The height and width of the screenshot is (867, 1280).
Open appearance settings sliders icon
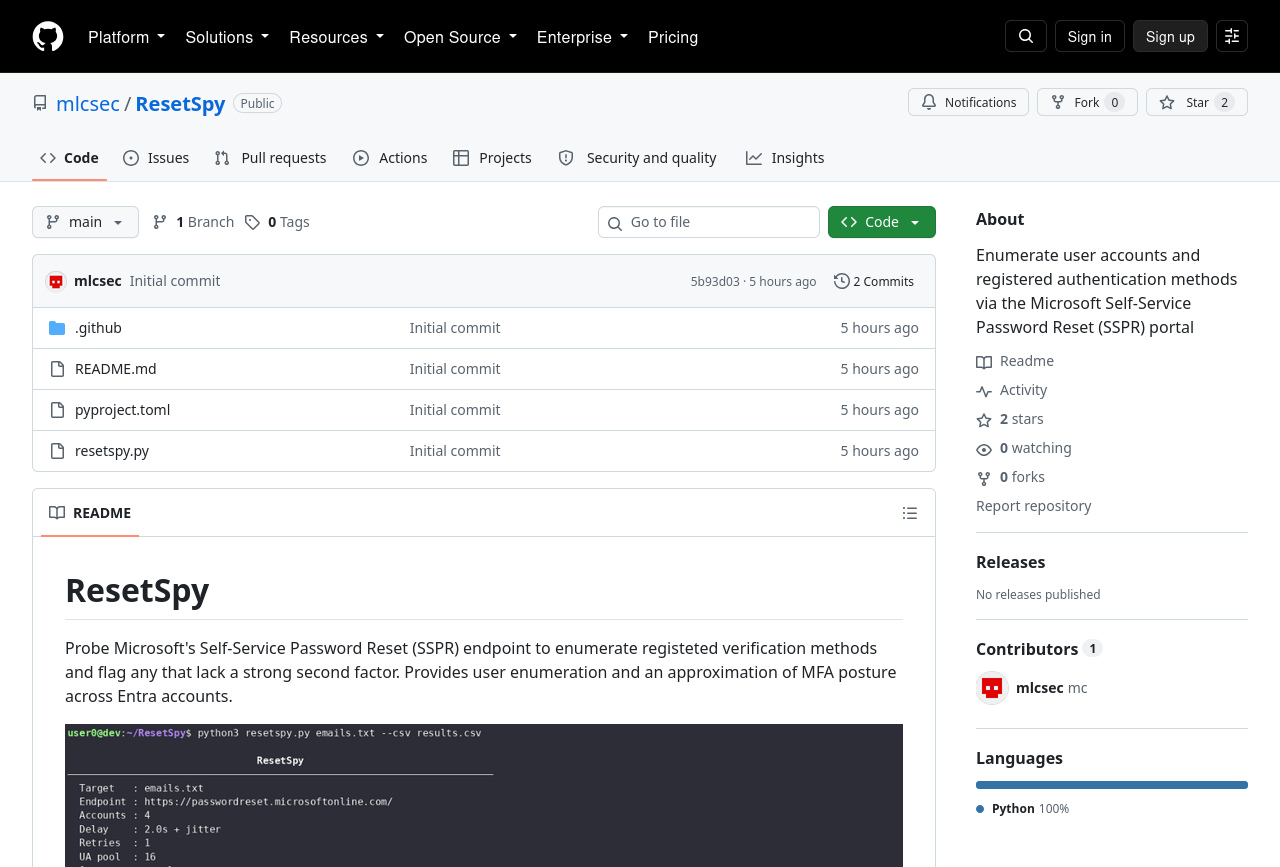click(x=1232, y=36)
